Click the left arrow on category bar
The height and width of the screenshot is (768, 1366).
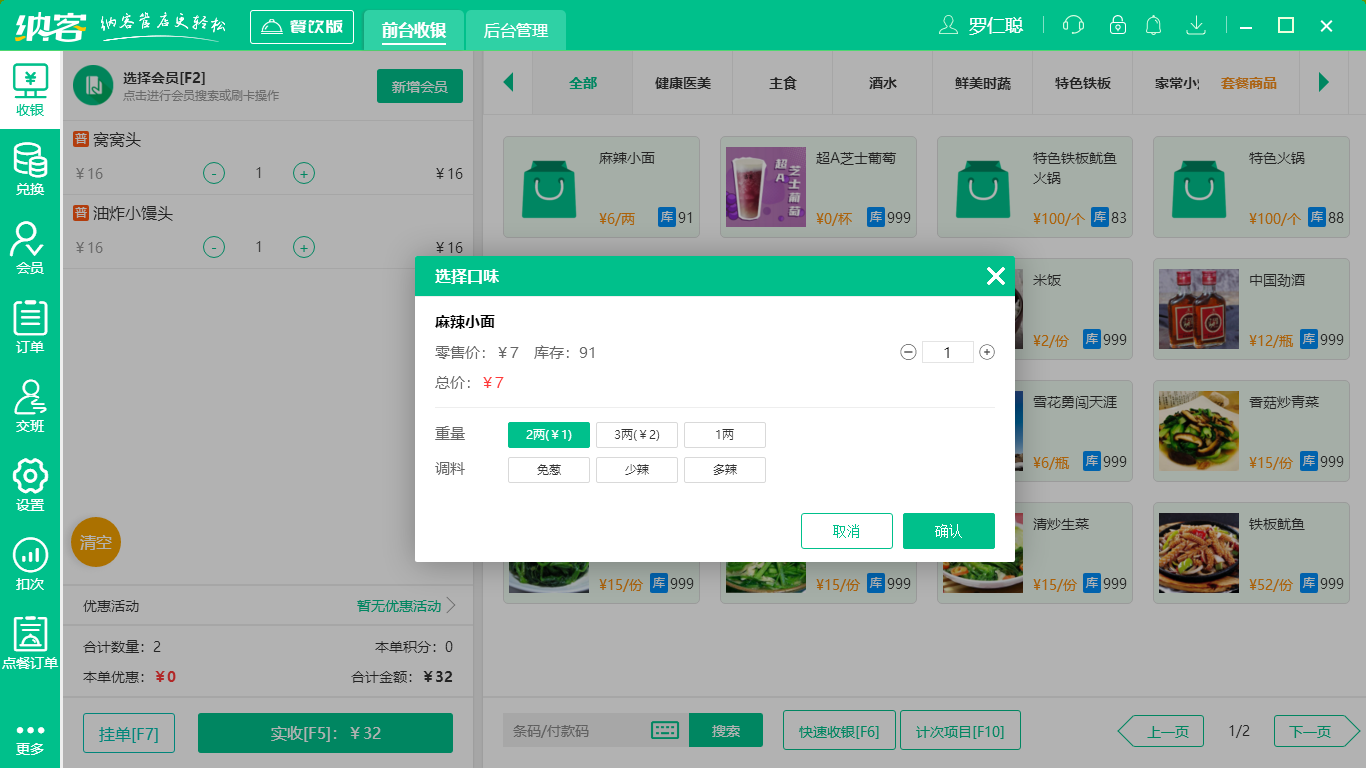coord(508,84)
